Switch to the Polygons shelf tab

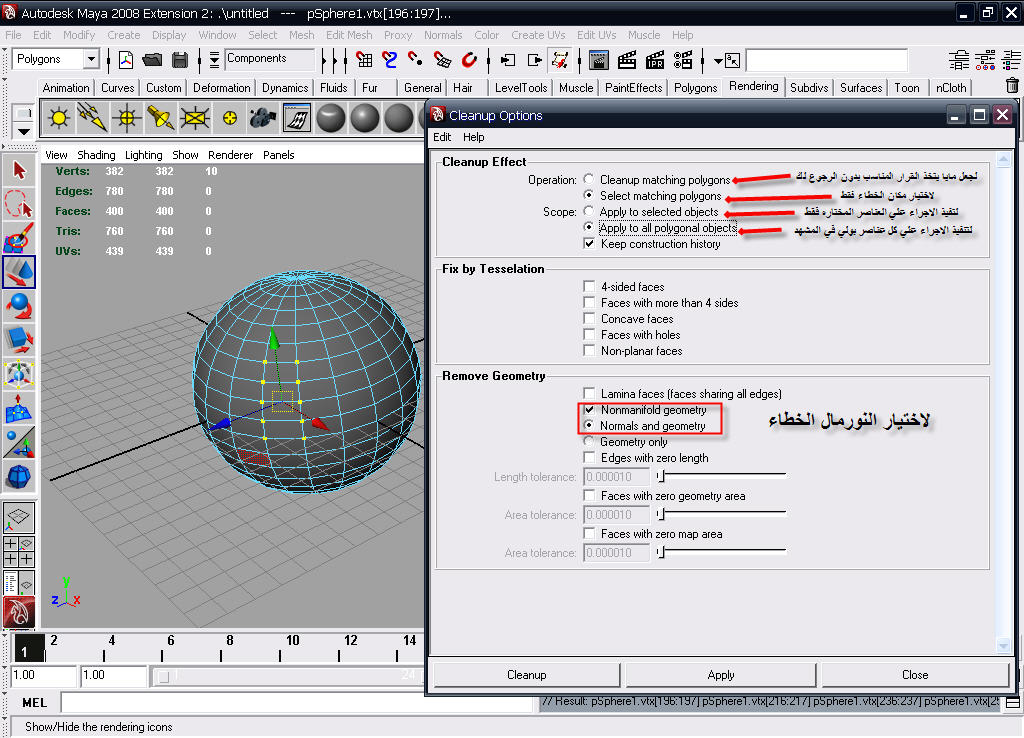[x=696, y=88]
